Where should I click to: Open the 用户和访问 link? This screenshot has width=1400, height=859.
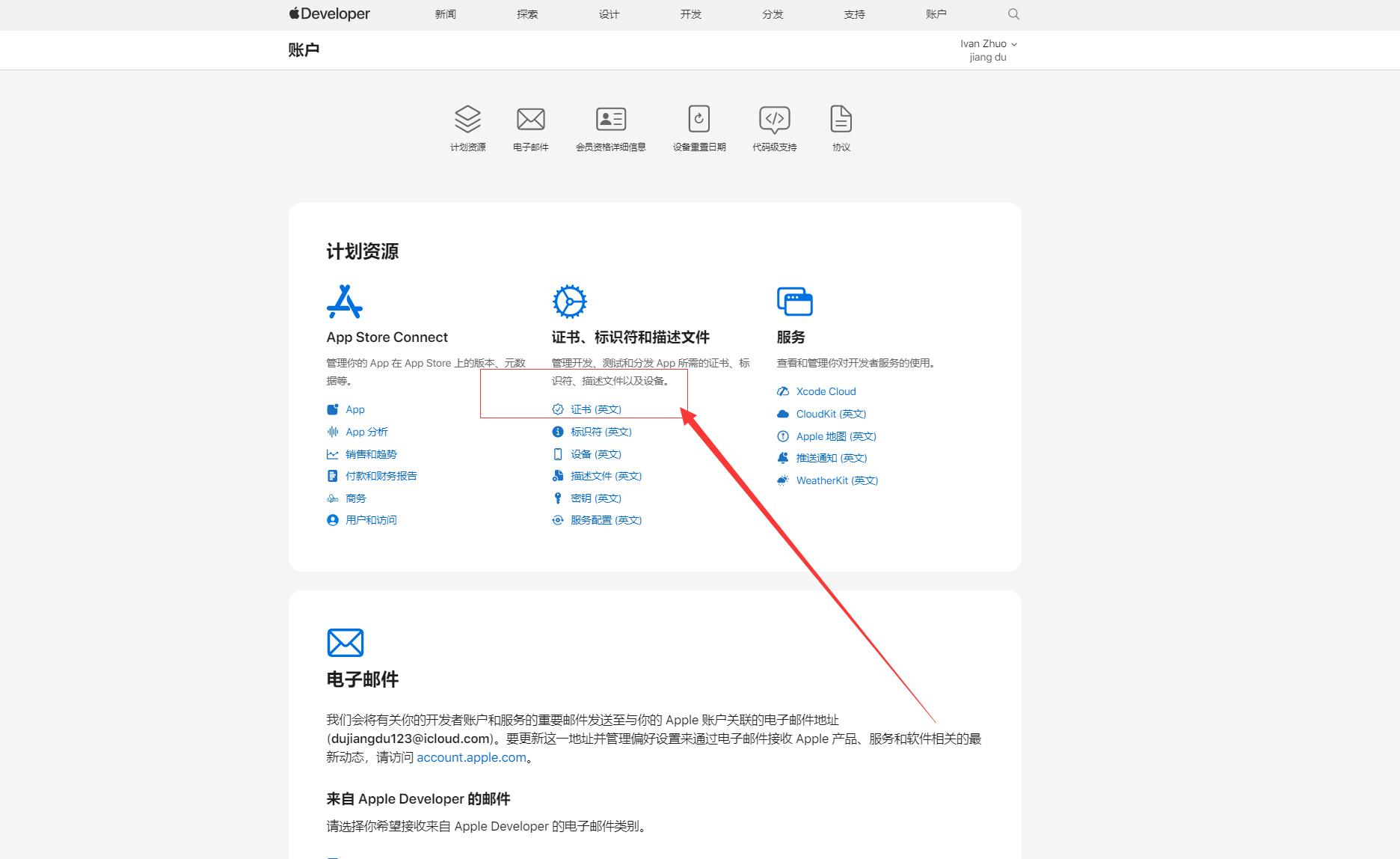[372, 520]
